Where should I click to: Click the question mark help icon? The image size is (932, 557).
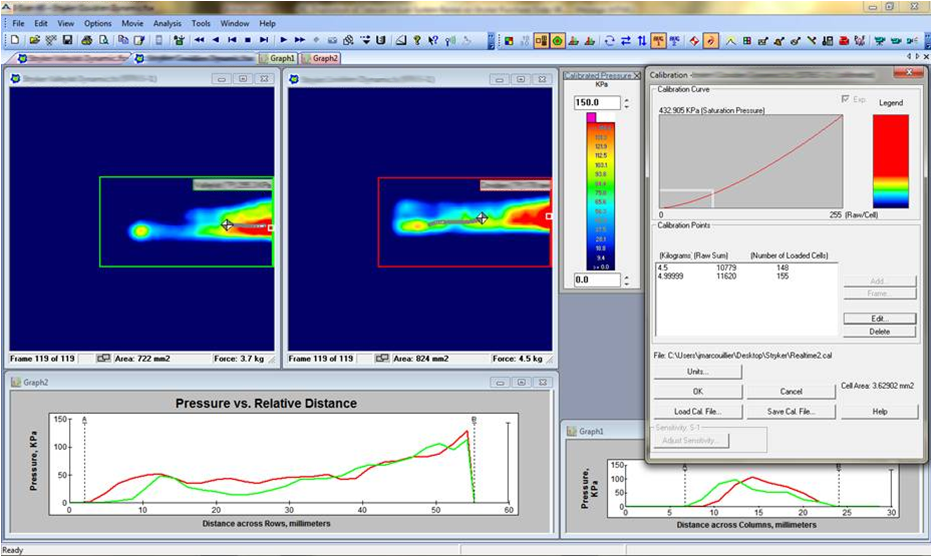tap(416, 40)
